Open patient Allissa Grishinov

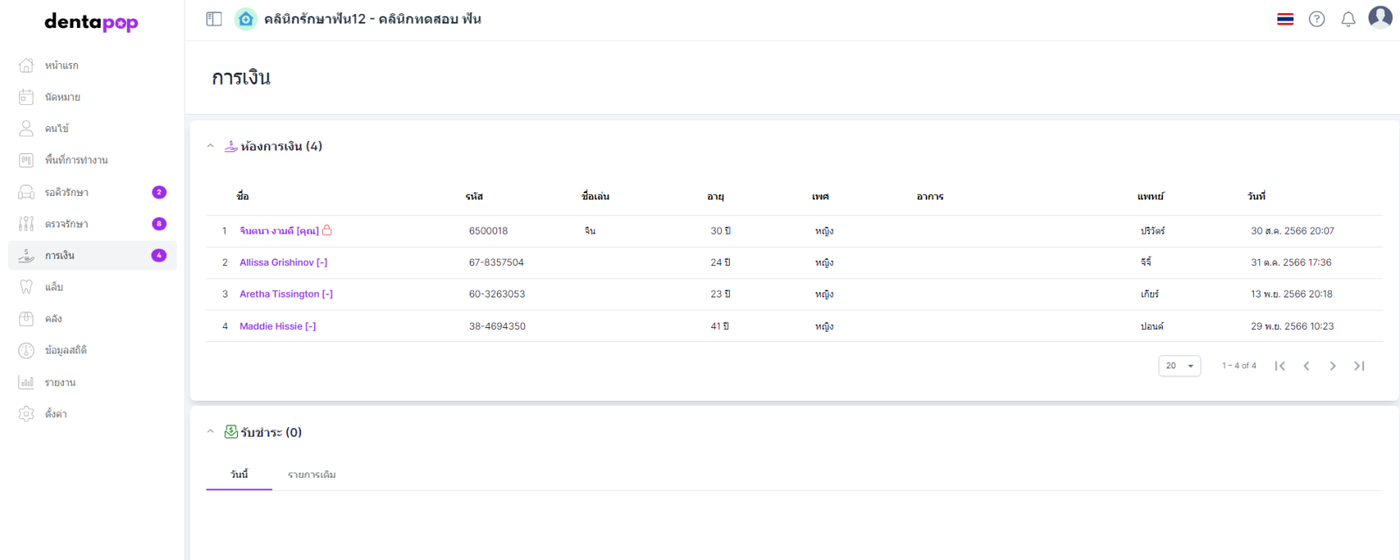tap(283, 262)
